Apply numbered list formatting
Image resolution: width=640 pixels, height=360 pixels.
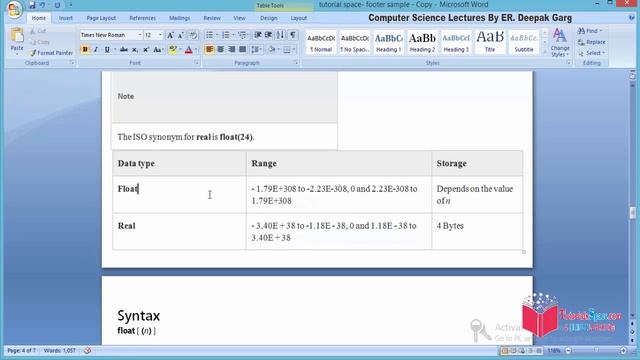point(226,36)
